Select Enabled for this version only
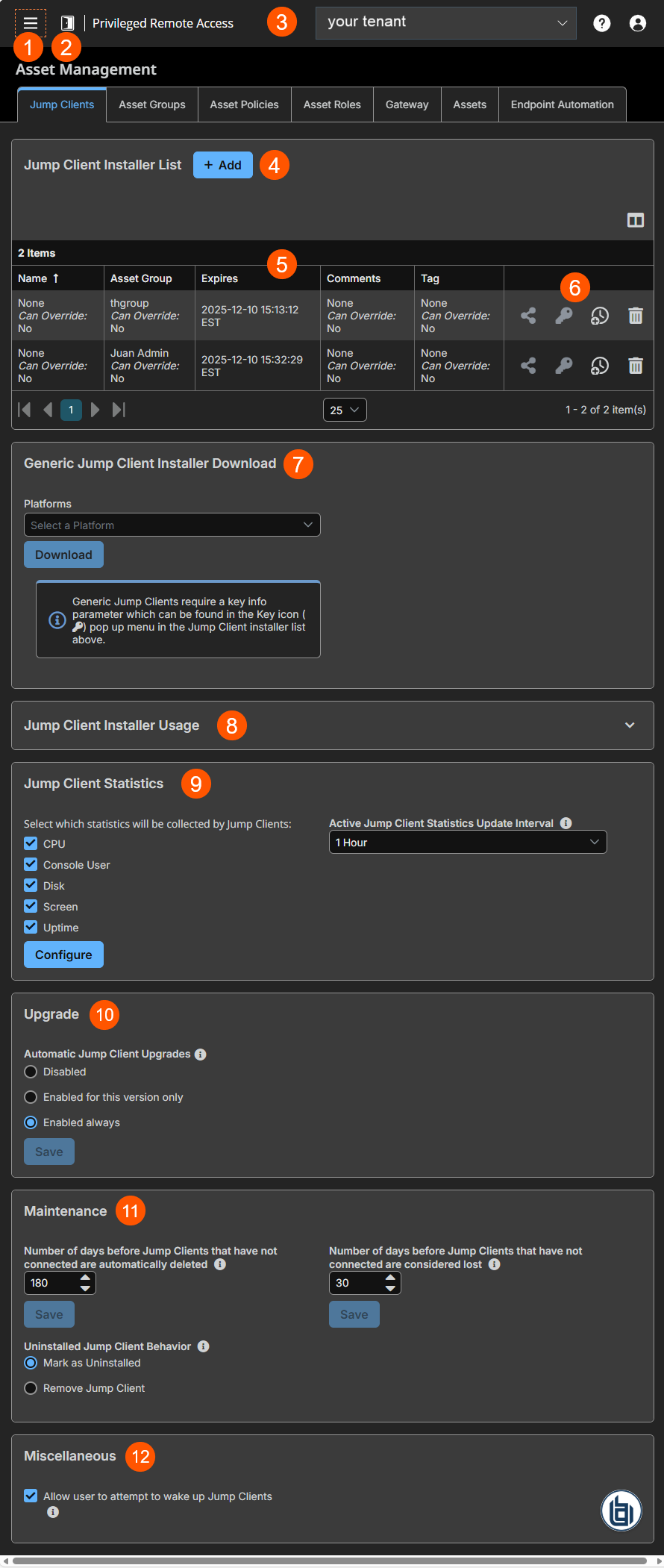664x1568 pixels. click(31, 1097)
